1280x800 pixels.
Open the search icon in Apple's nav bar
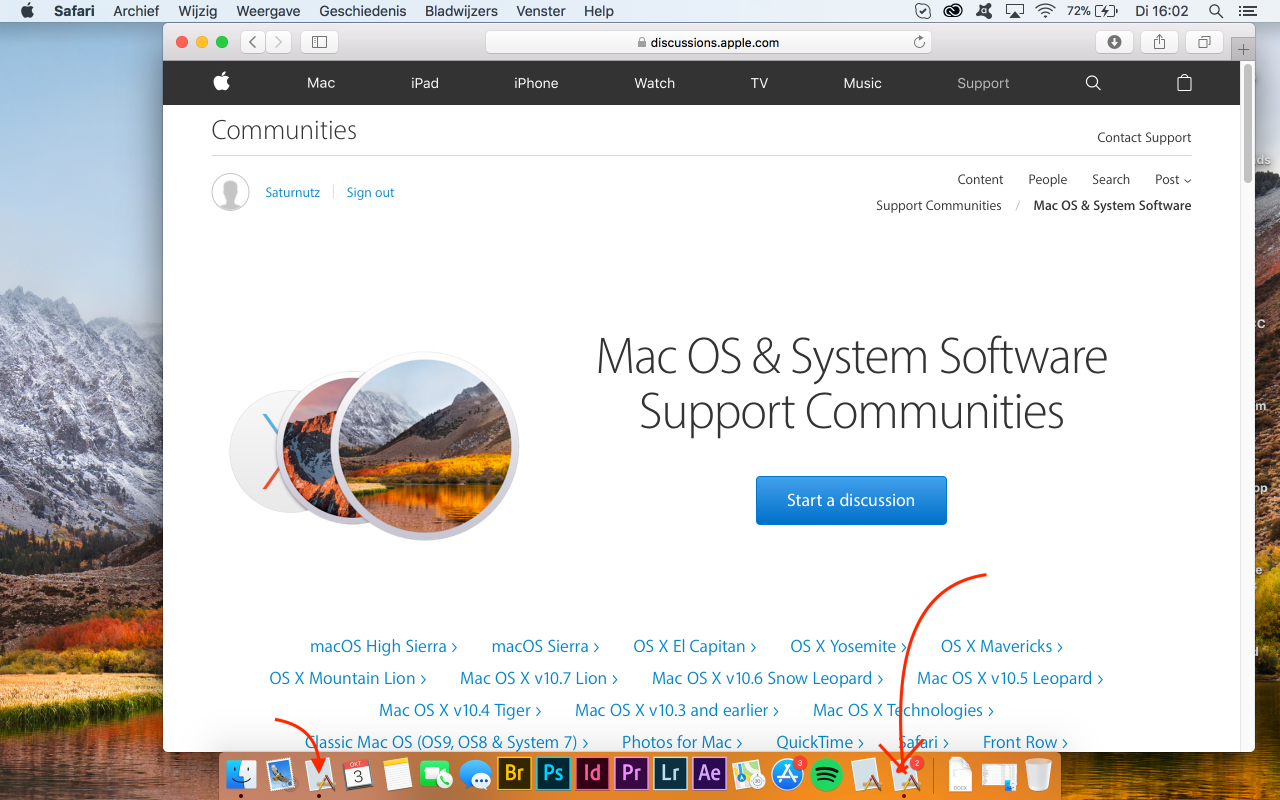pyautogui.click(x=1093, y=83)
